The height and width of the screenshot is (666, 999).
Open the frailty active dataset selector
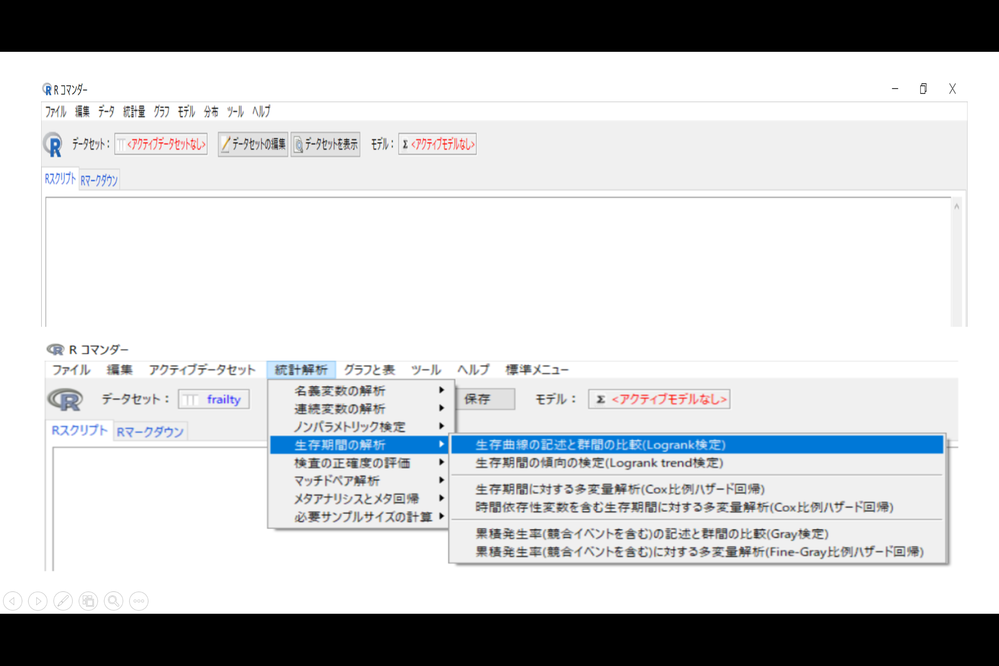(213, 399)
